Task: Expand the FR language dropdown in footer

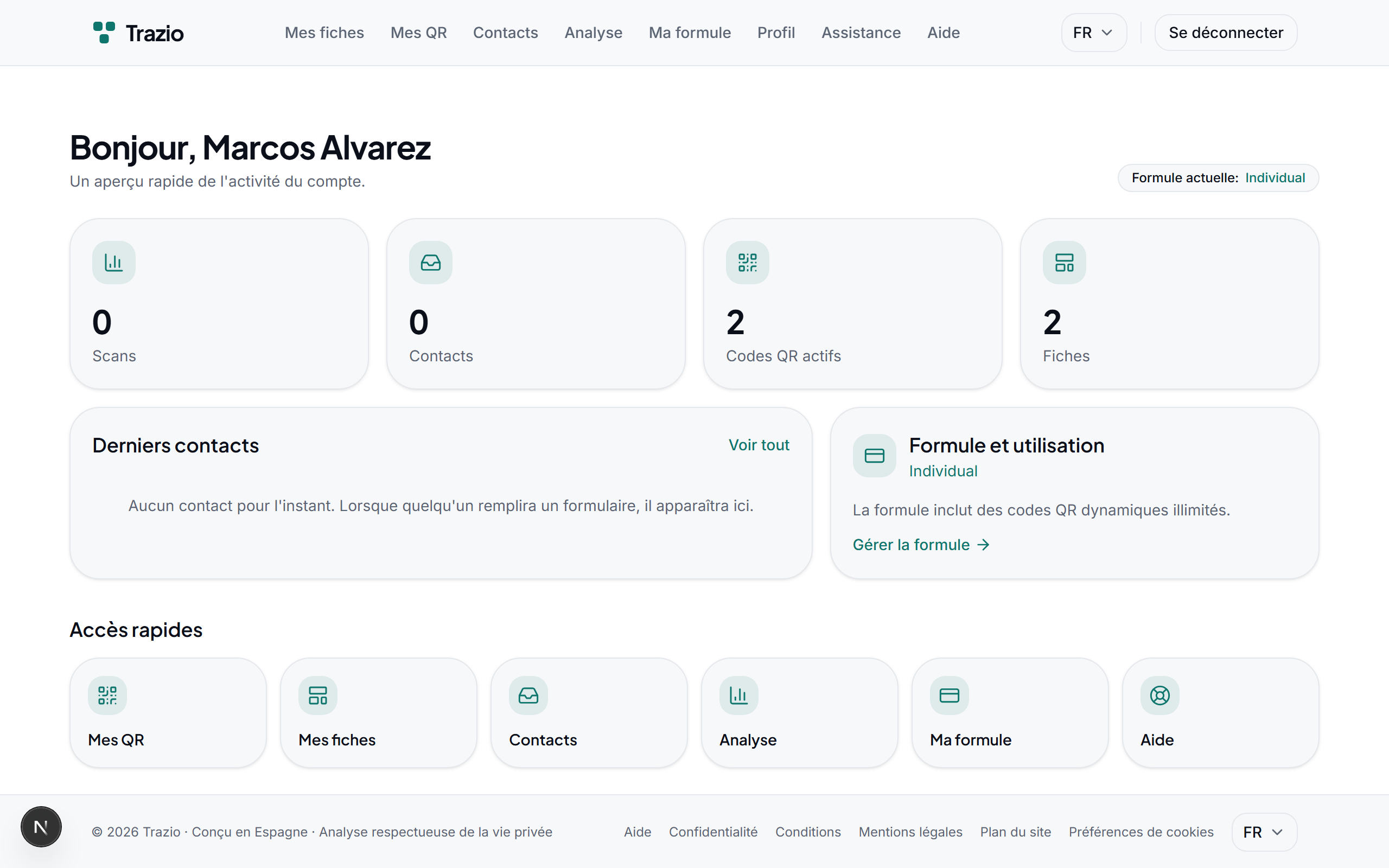Action: point(1264,832)
